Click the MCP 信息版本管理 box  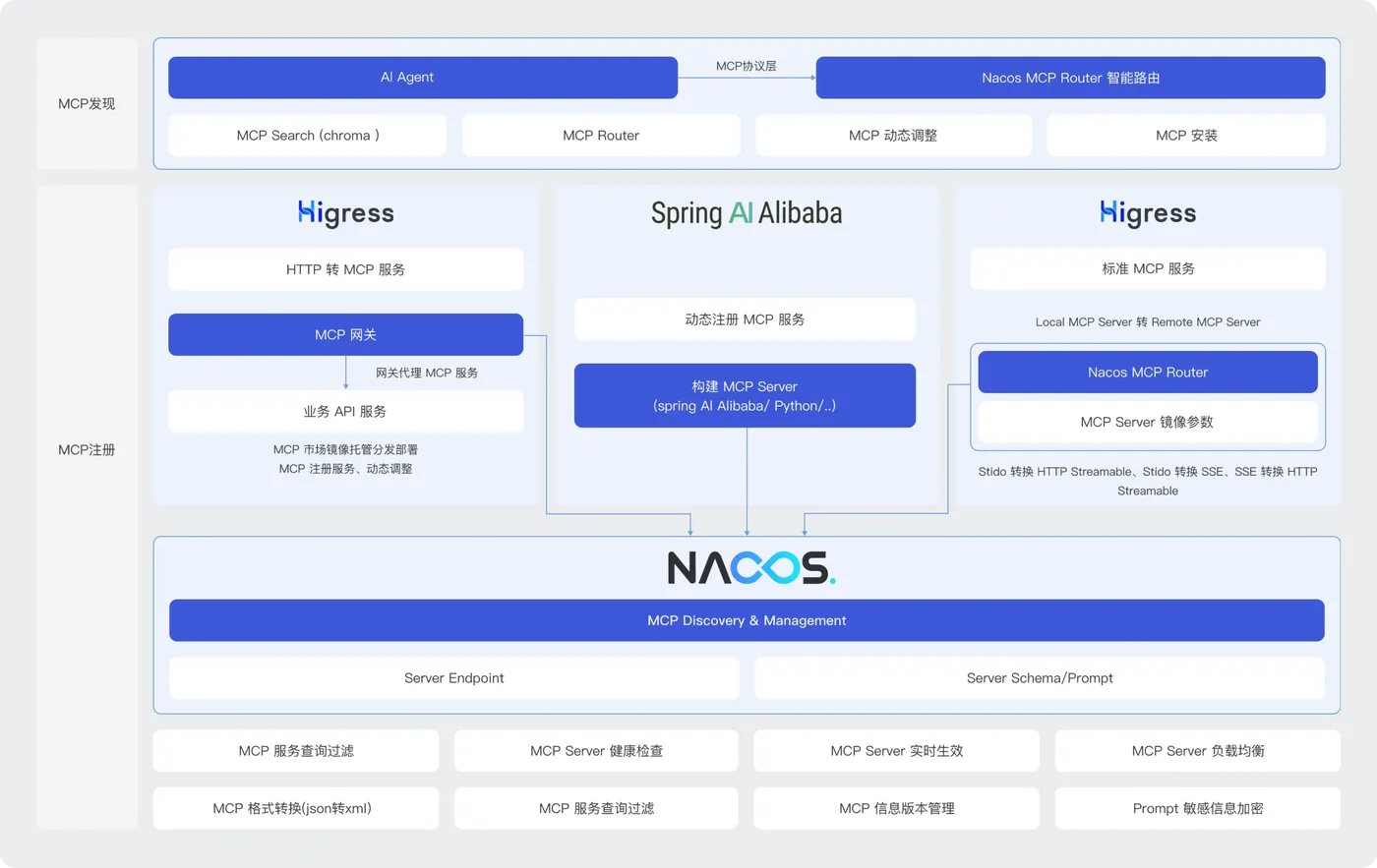896,808
